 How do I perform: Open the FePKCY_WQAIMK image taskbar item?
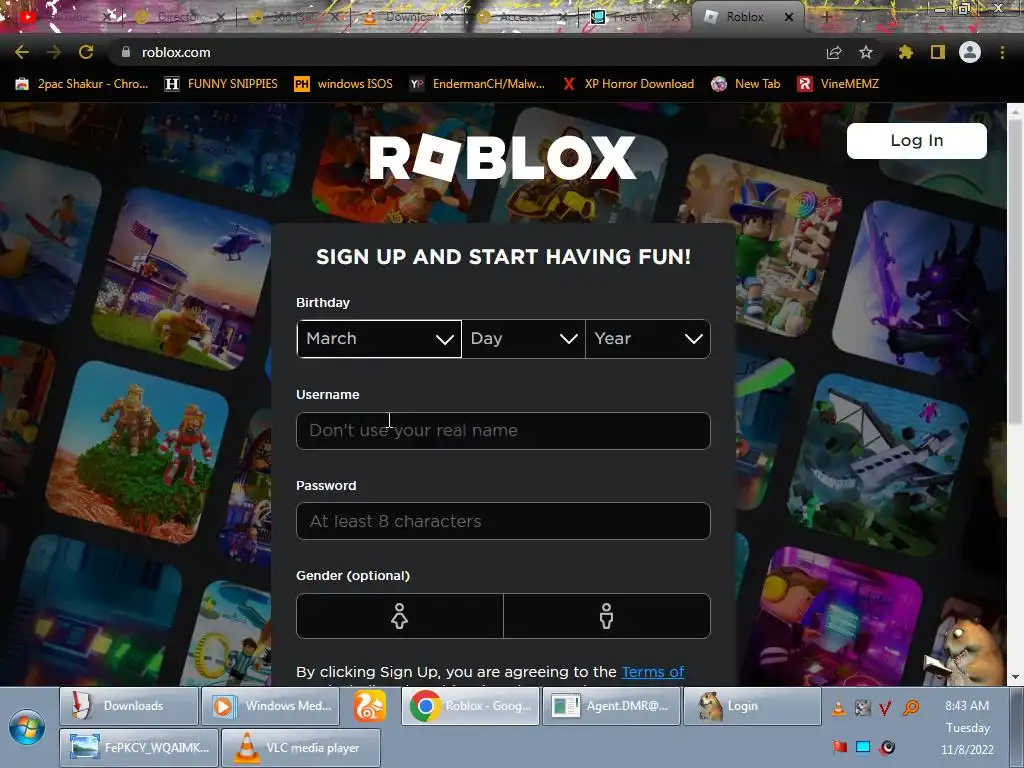(138, 748)
